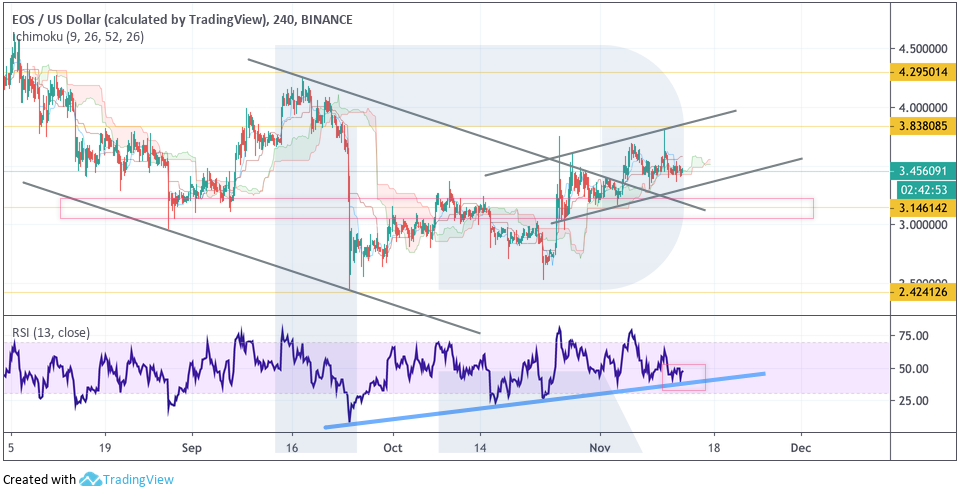Viewport: 960px width, 497px height.
Task: Click the Nov date label on time axis
Action: pos(601,449)
